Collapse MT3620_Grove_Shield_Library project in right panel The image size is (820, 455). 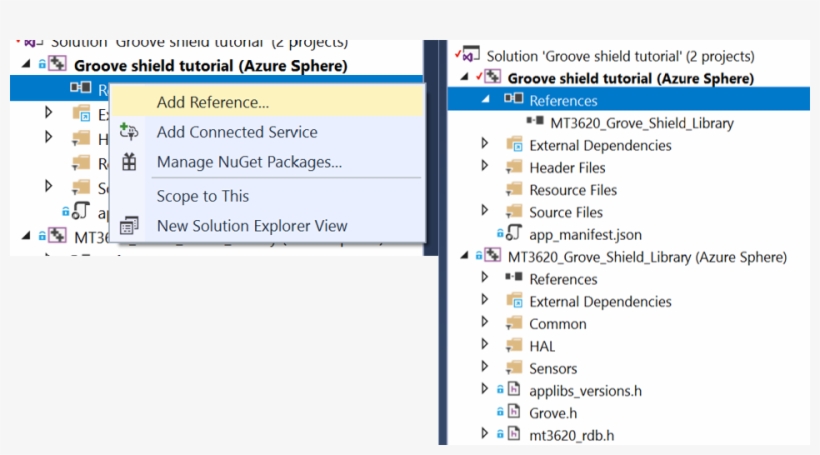[464, 256]
